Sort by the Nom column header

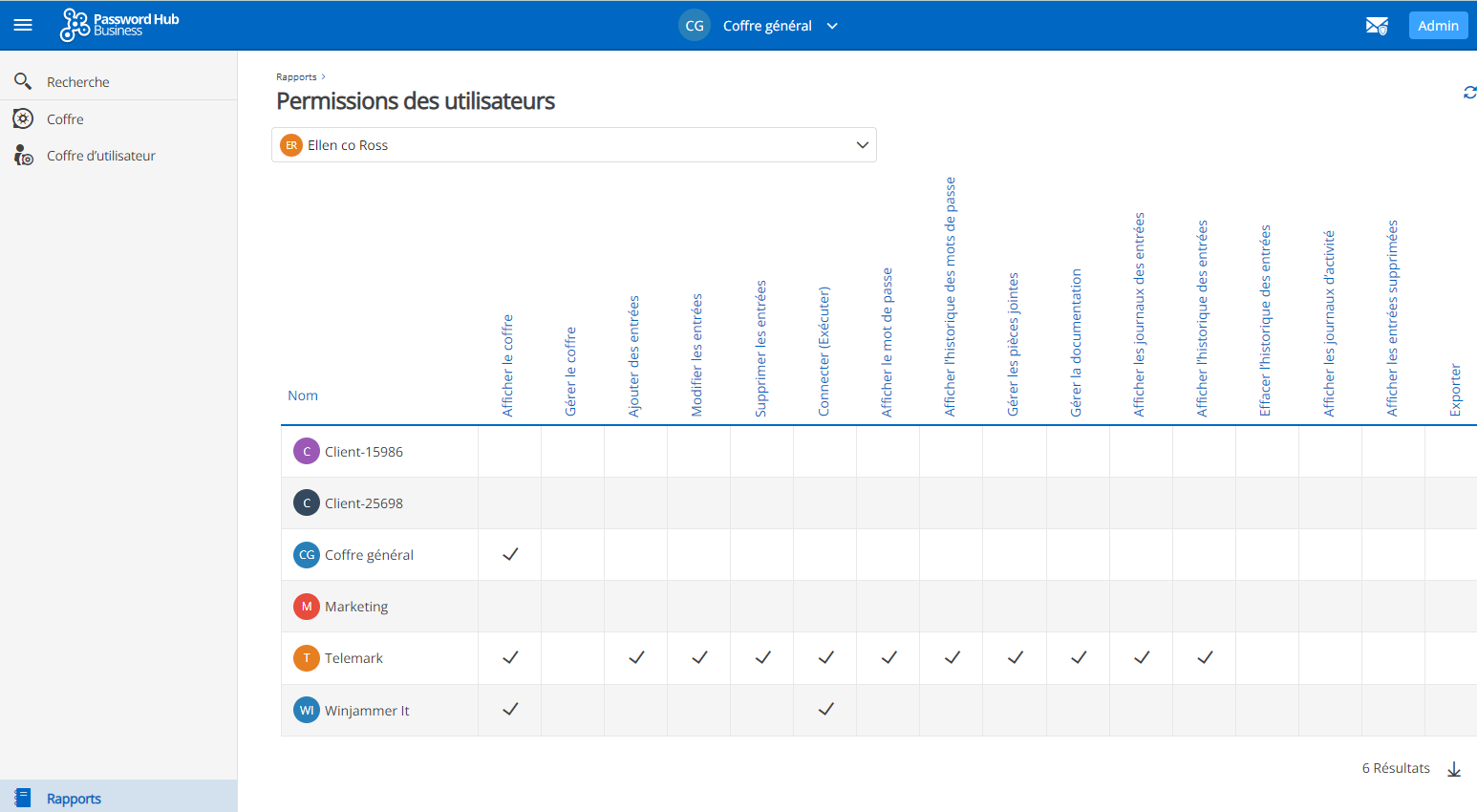(303, 395)
